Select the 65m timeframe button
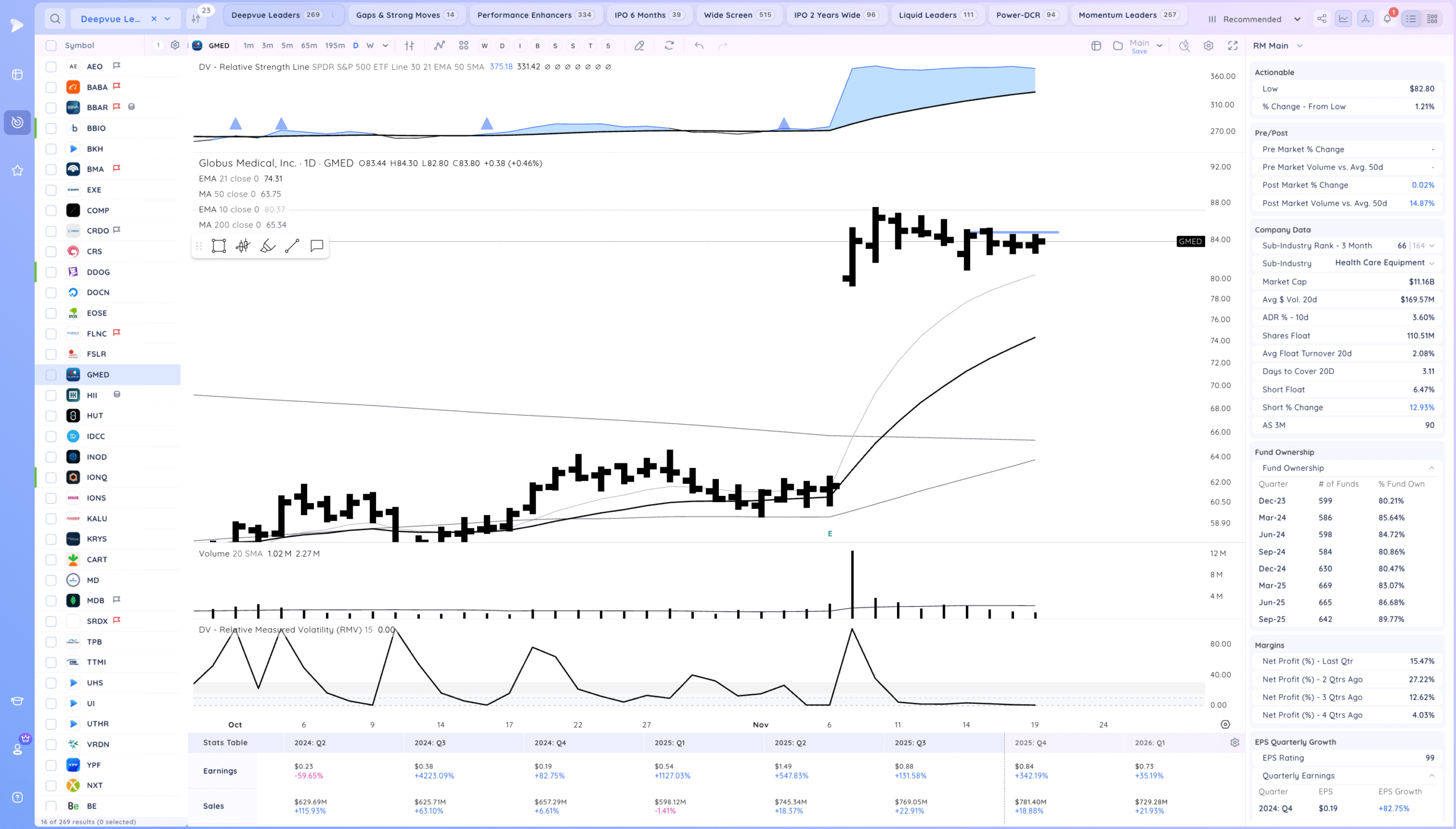This screenshot has height=829, width=1456. [x=309, y=45]
